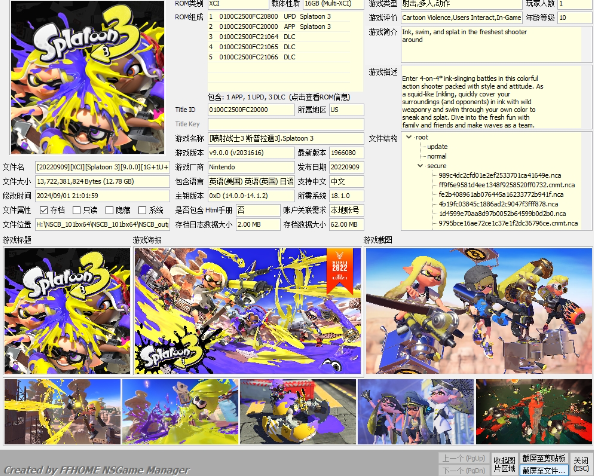Open thumbnail of street scene with yellow salmon
594x476 pixels.
pyautogui.click(x=298, y=412)
